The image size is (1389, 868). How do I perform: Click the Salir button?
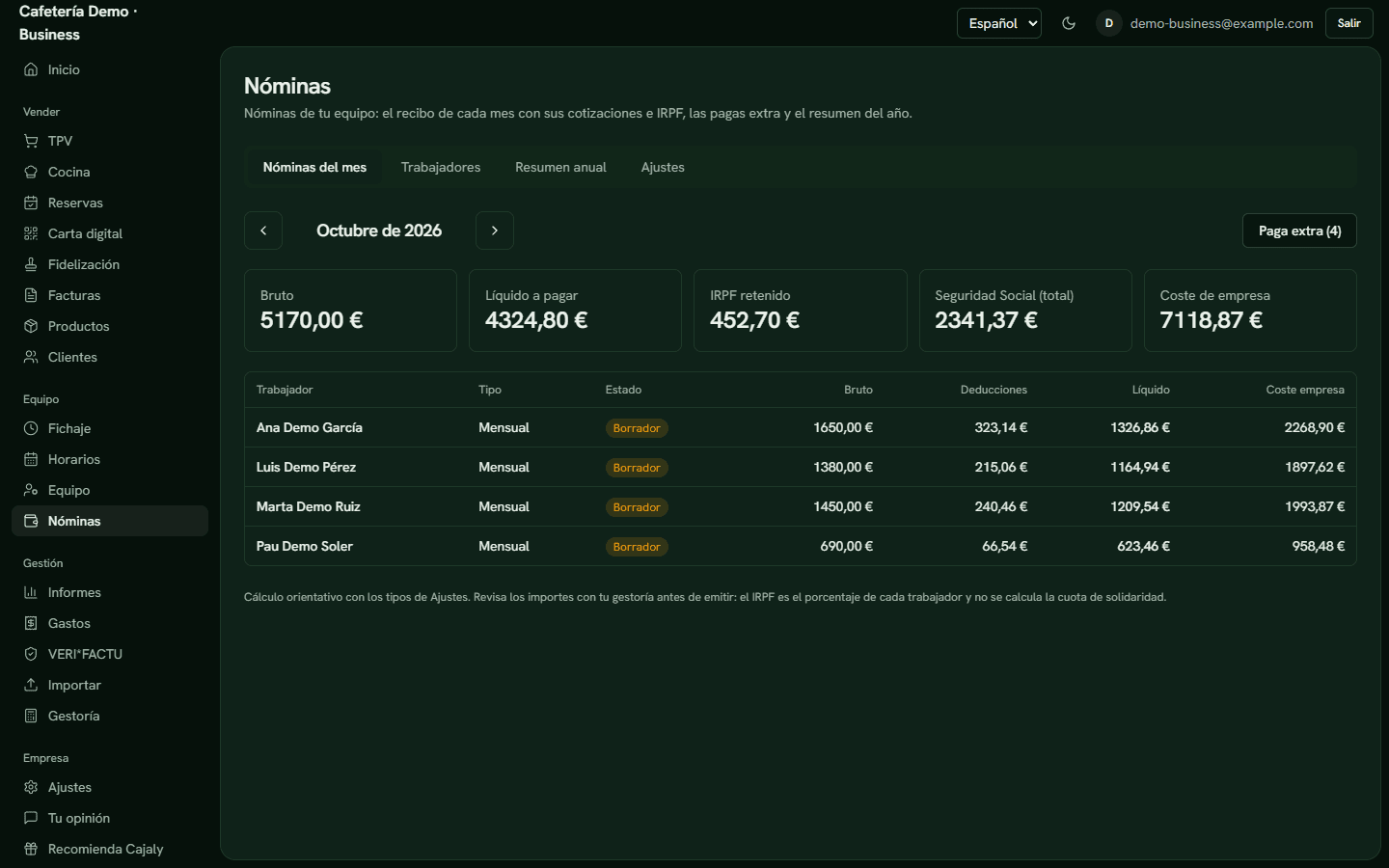click(x=1349, y=23)
